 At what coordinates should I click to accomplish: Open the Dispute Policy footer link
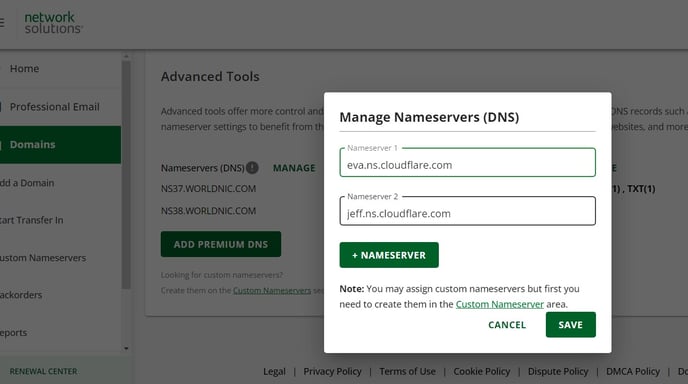(558, 371)
